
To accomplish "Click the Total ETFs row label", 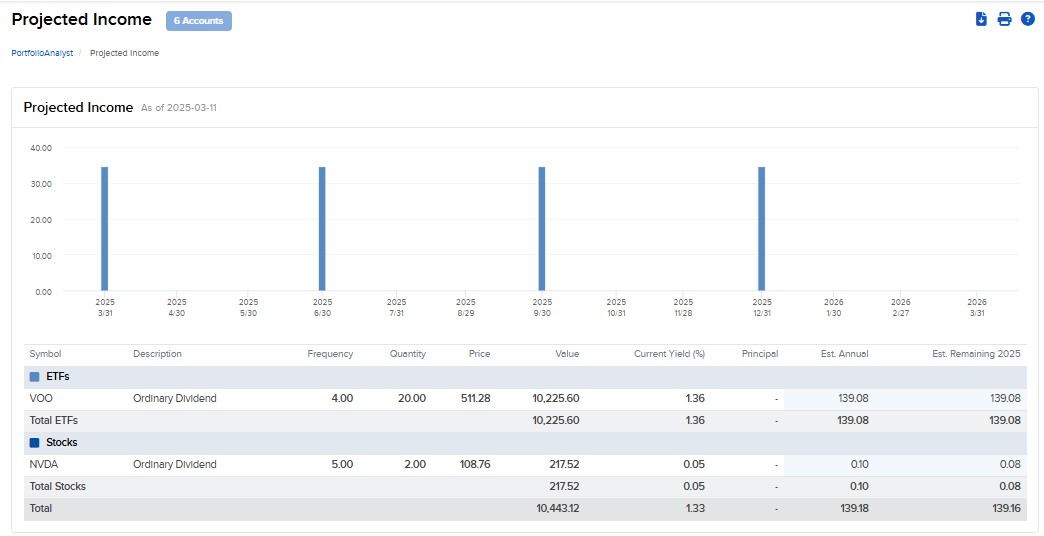I will (53, 421).
